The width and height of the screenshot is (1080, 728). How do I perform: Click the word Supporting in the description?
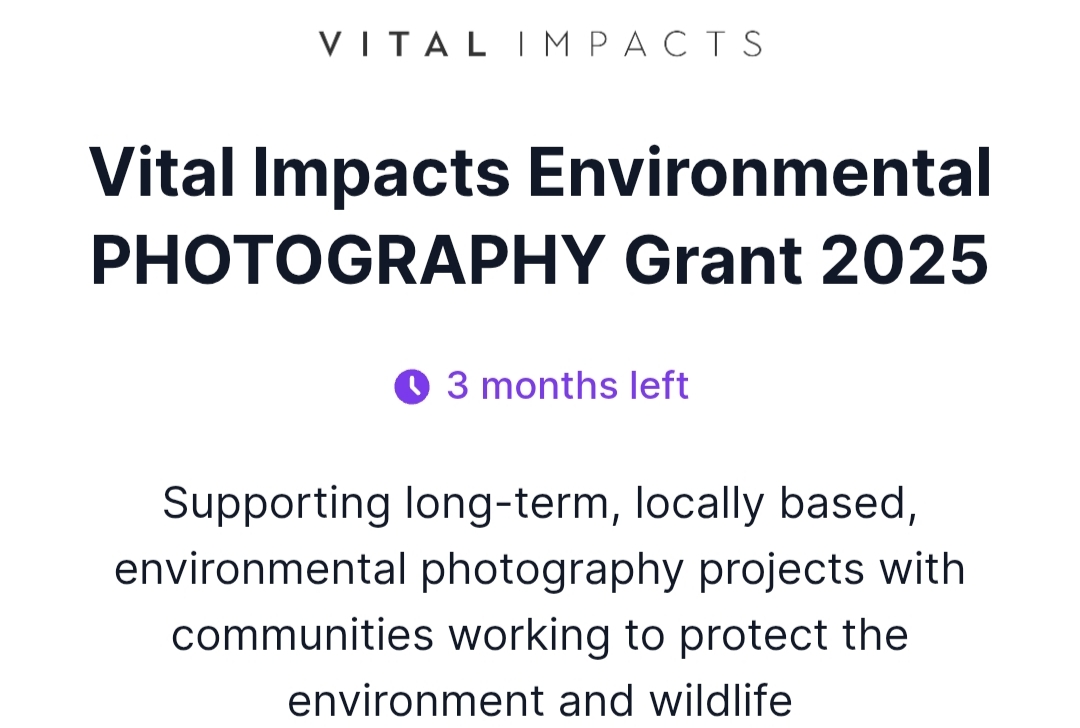tap(277, 506)
